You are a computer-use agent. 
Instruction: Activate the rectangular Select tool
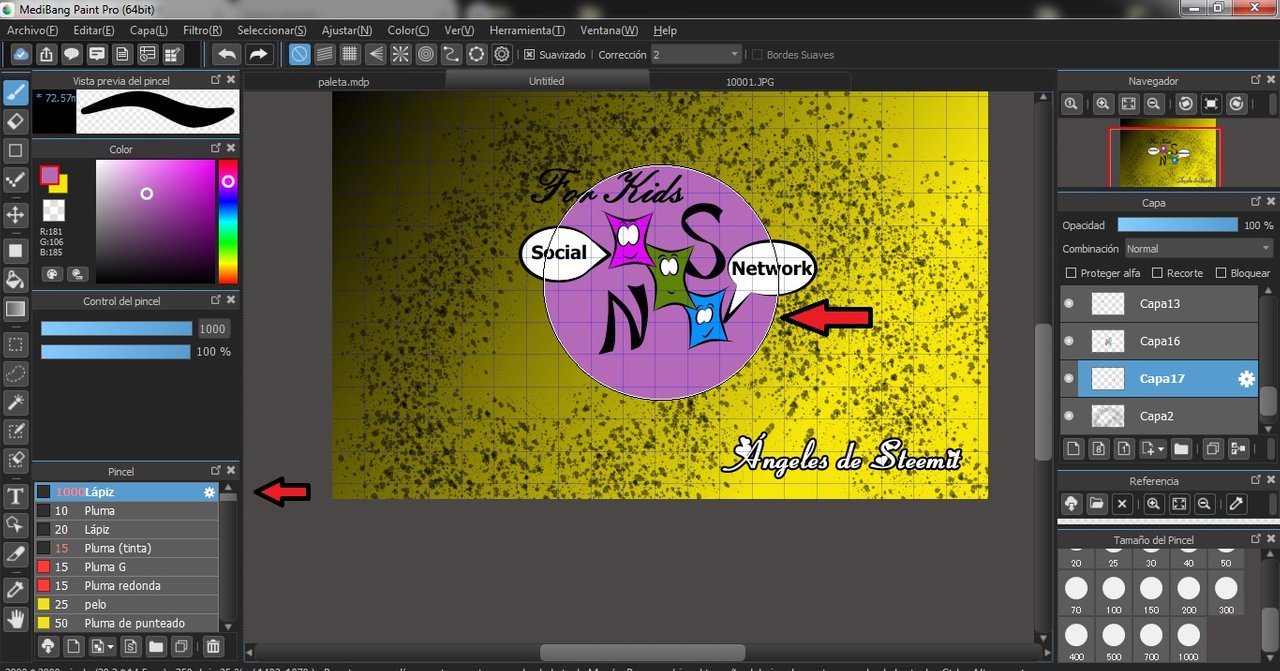[16, 345]
